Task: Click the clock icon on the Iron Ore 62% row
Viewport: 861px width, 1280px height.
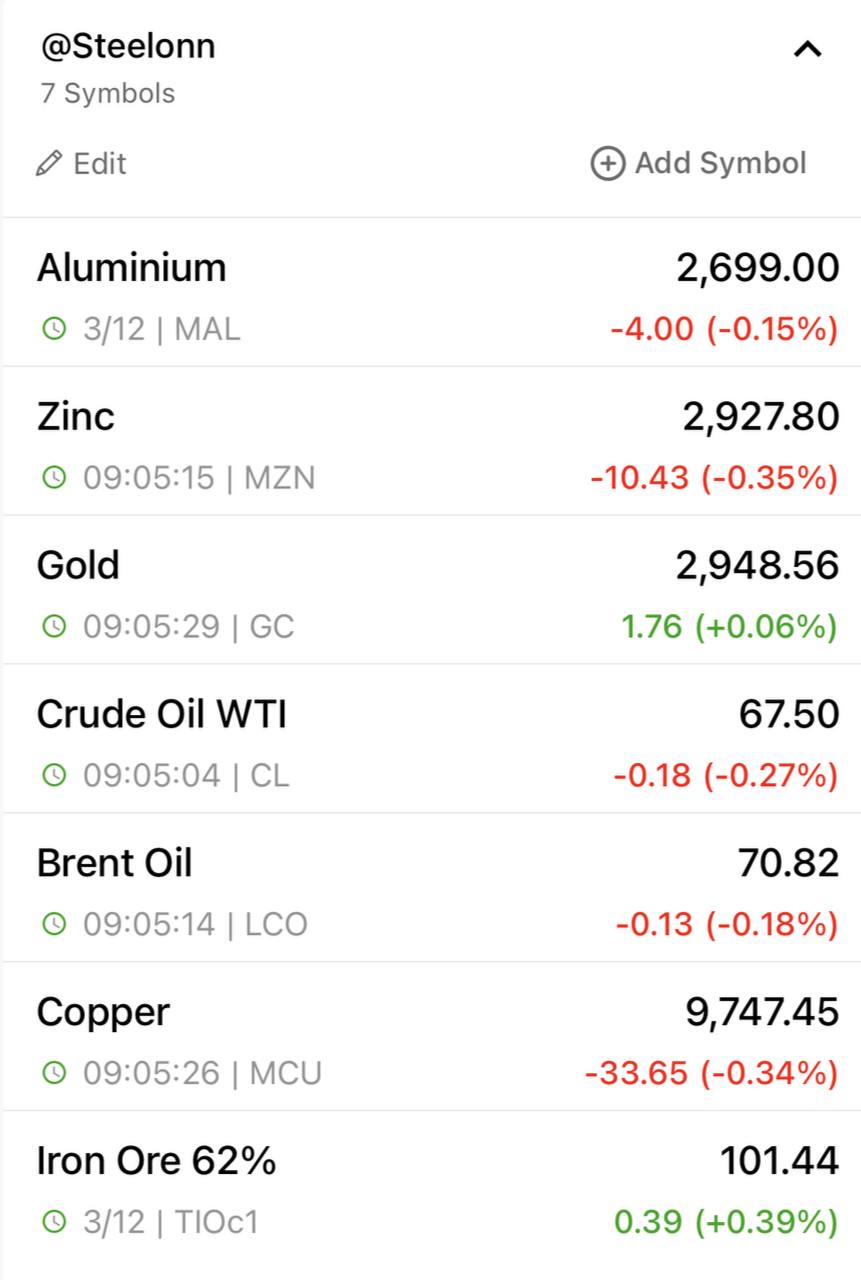Action: 53,1222
